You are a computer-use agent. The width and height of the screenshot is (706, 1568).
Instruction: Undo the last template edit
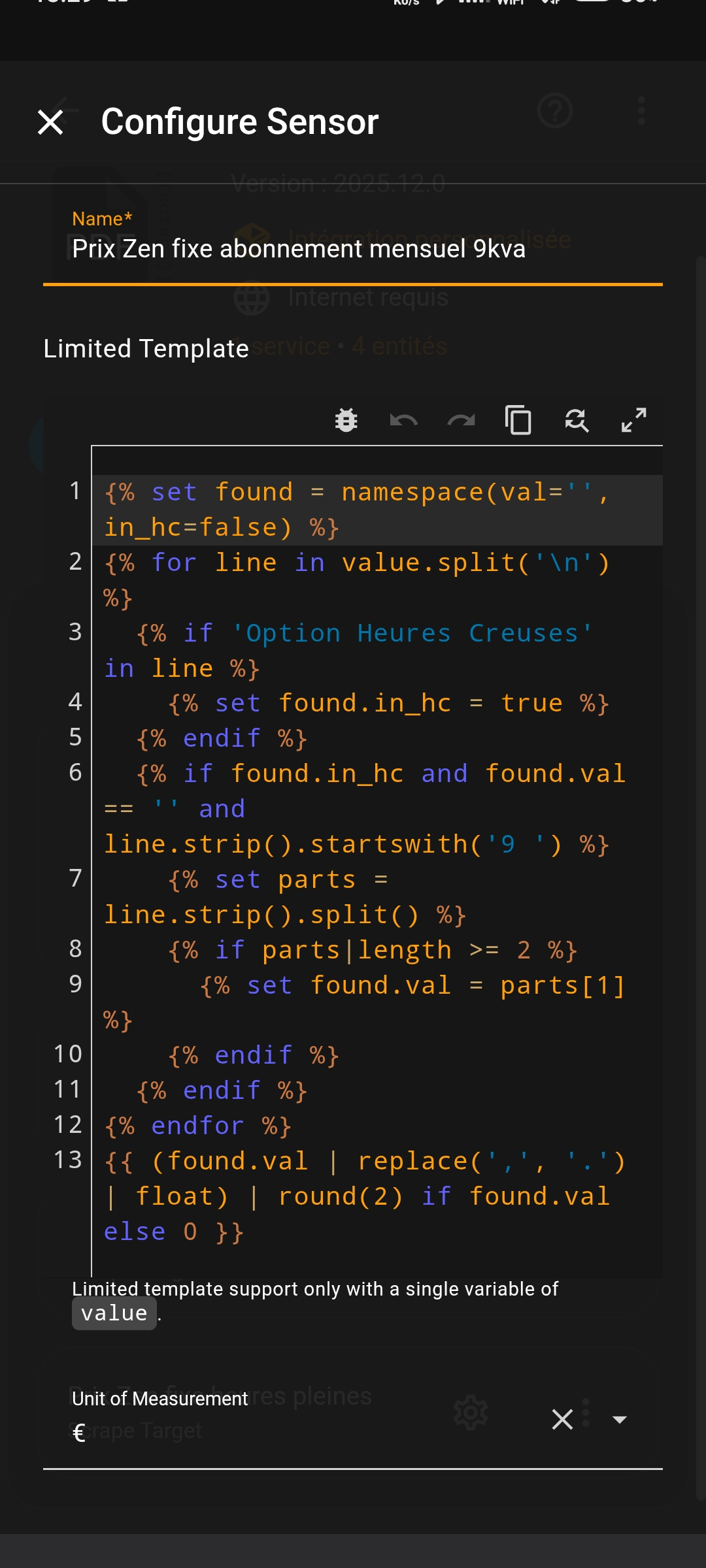[x=403, y=420]
